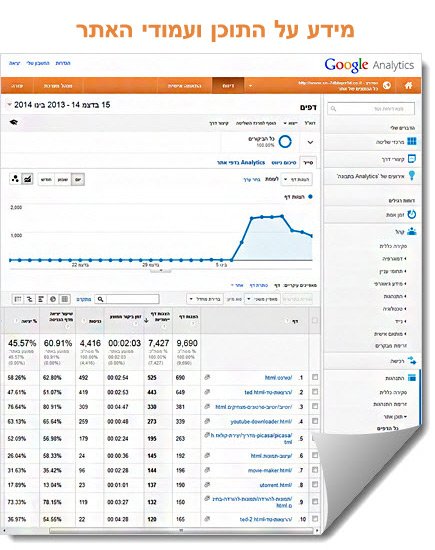Click the graduation cap help icon

click(x=14, y=122)
